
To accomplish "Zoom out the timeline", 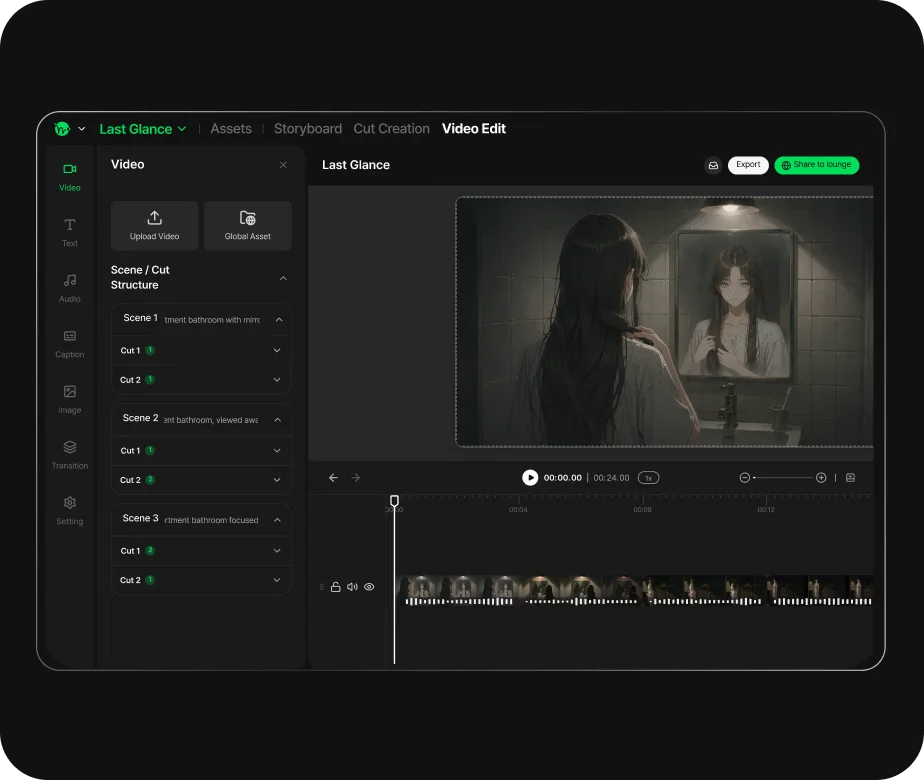I will [x=744, y=478].
